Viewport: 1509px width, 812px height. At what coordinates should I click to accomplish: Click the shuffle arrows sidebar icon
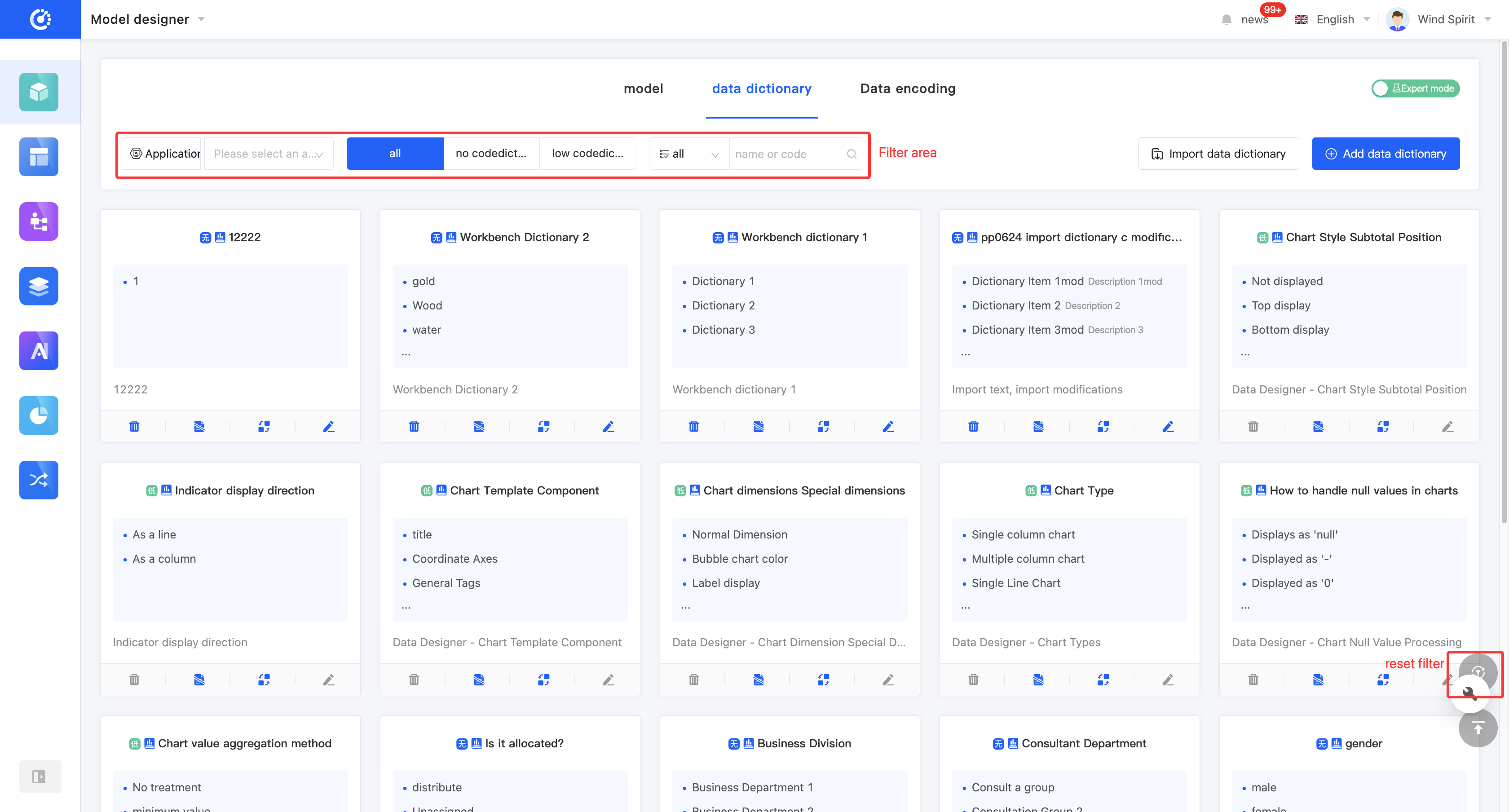(39, 480)
